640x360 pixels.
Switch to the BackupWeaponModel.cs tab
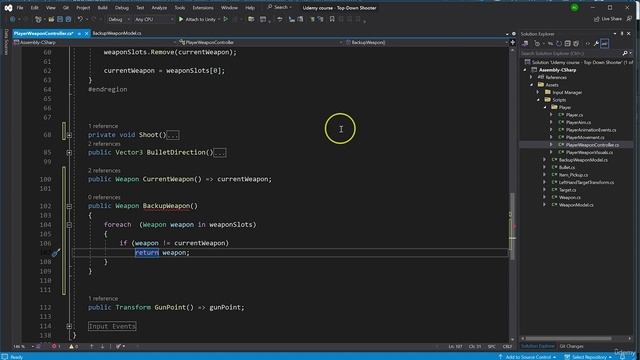pyautogui.click(x=117, y=33)
